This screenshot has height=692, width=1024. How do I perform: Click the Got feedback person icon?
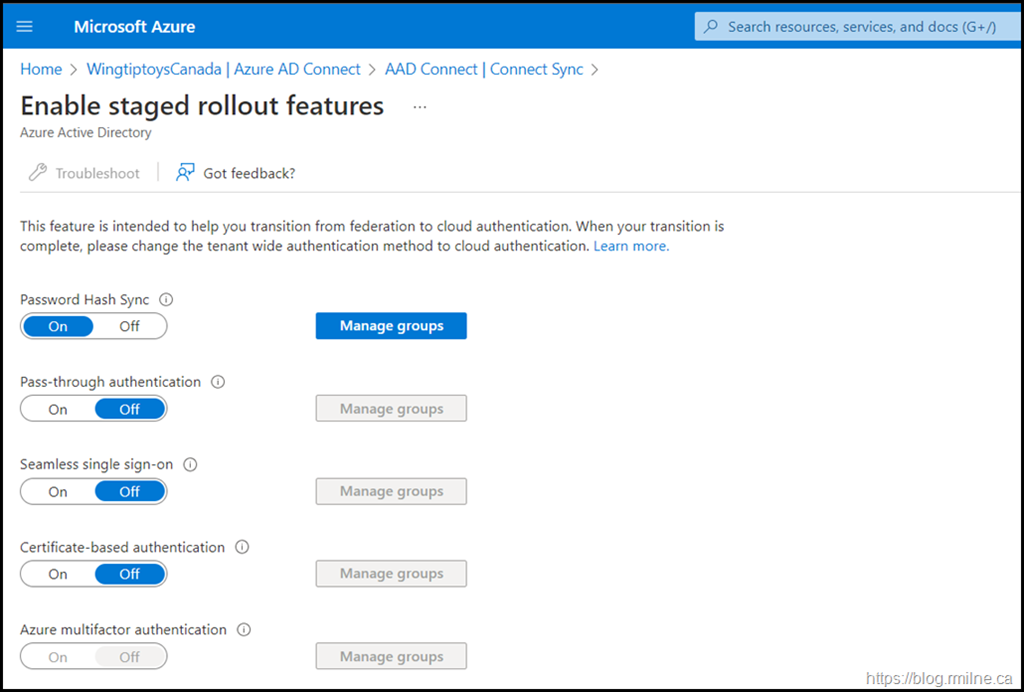coord(185,173)
